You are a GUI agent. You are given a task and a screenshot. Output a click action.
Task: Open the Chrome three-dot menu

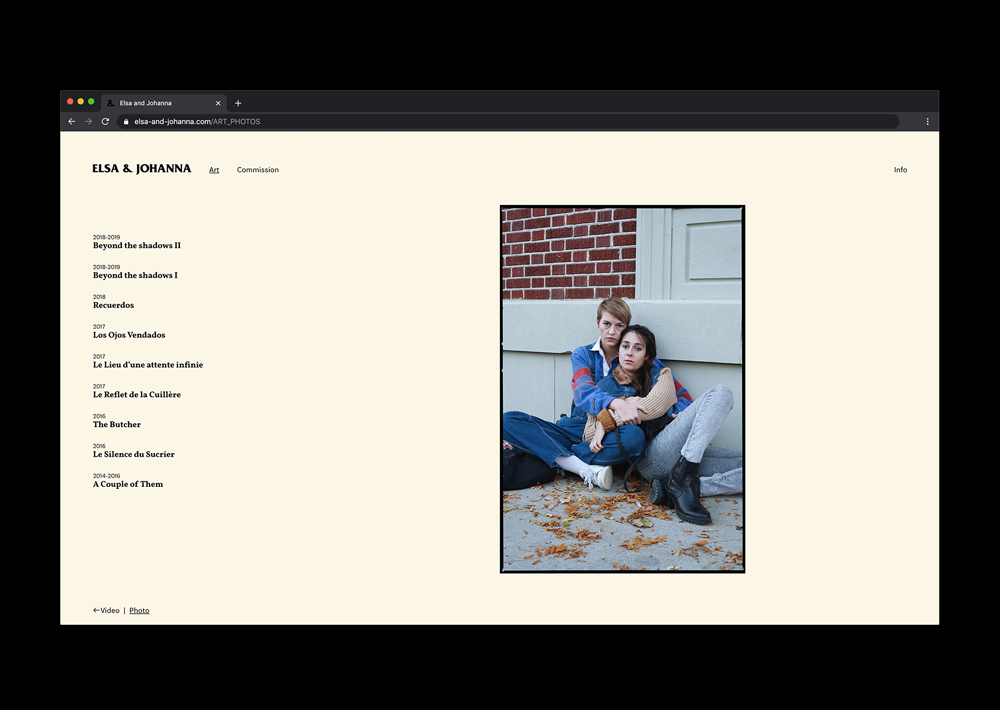[927, 121]
